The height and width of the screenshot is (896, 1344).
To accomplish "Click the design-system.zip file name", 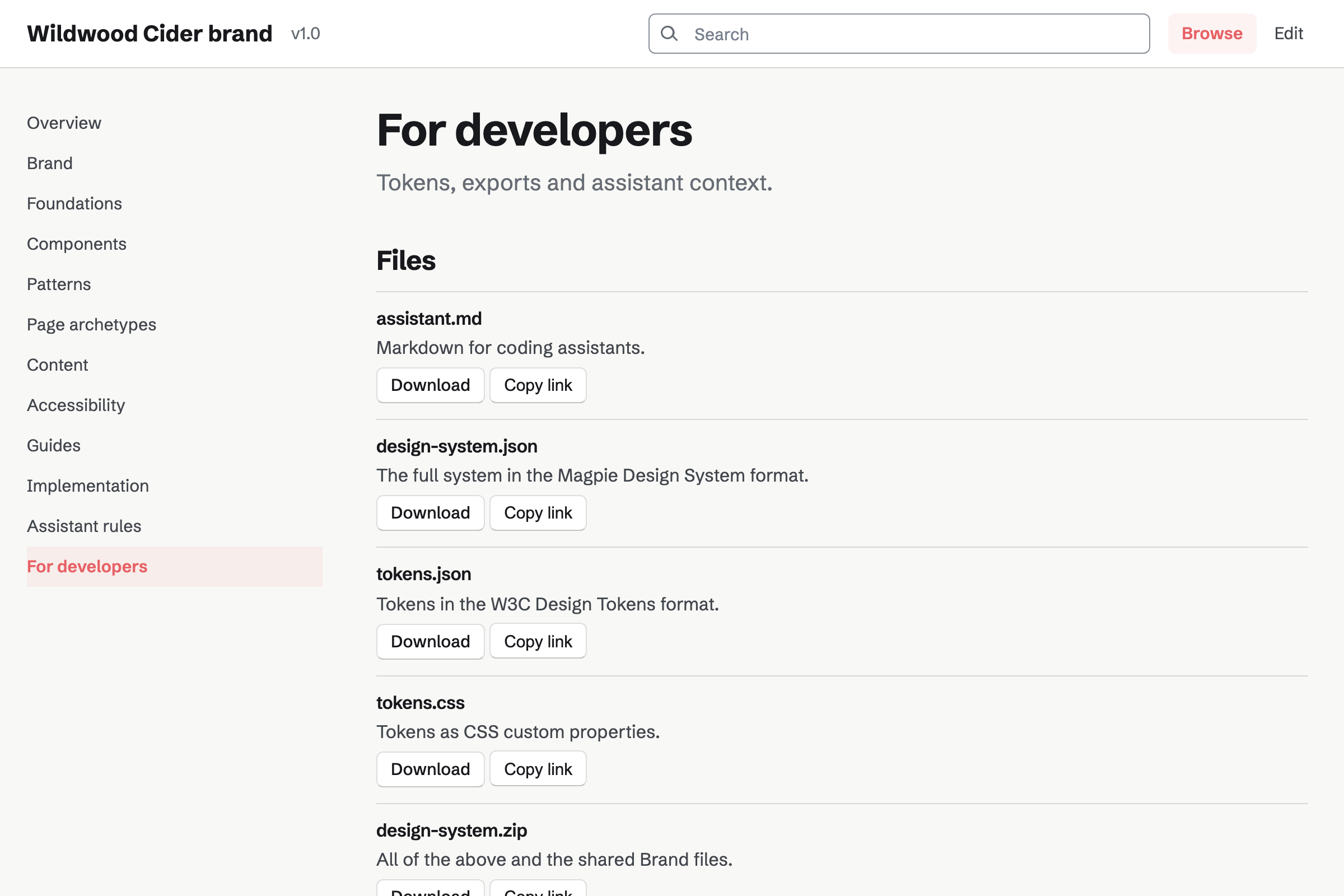I will [x=451, y=830].
